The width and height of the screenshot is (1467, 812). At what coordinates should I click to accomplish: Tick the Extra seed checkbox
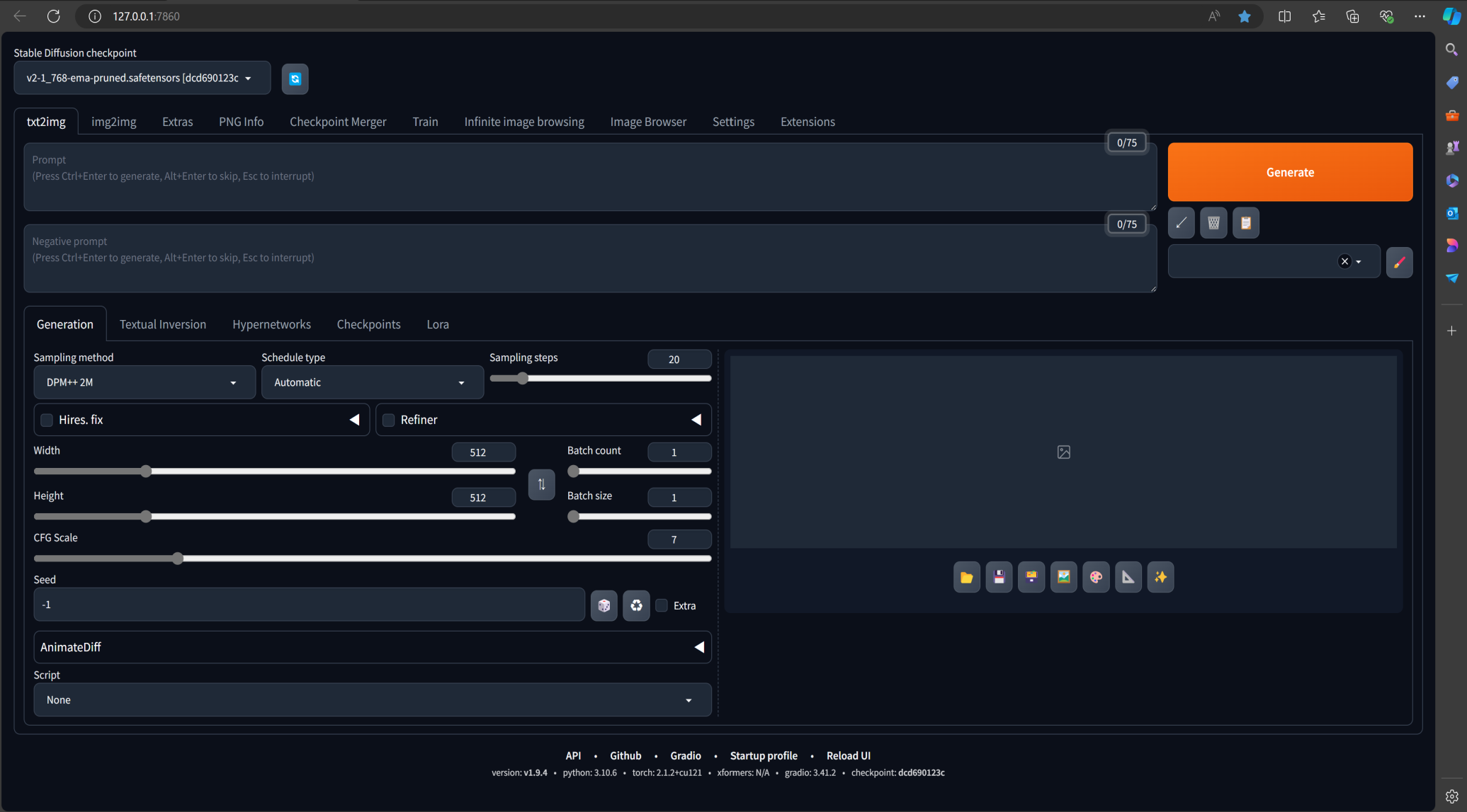(x=662, y=605)
